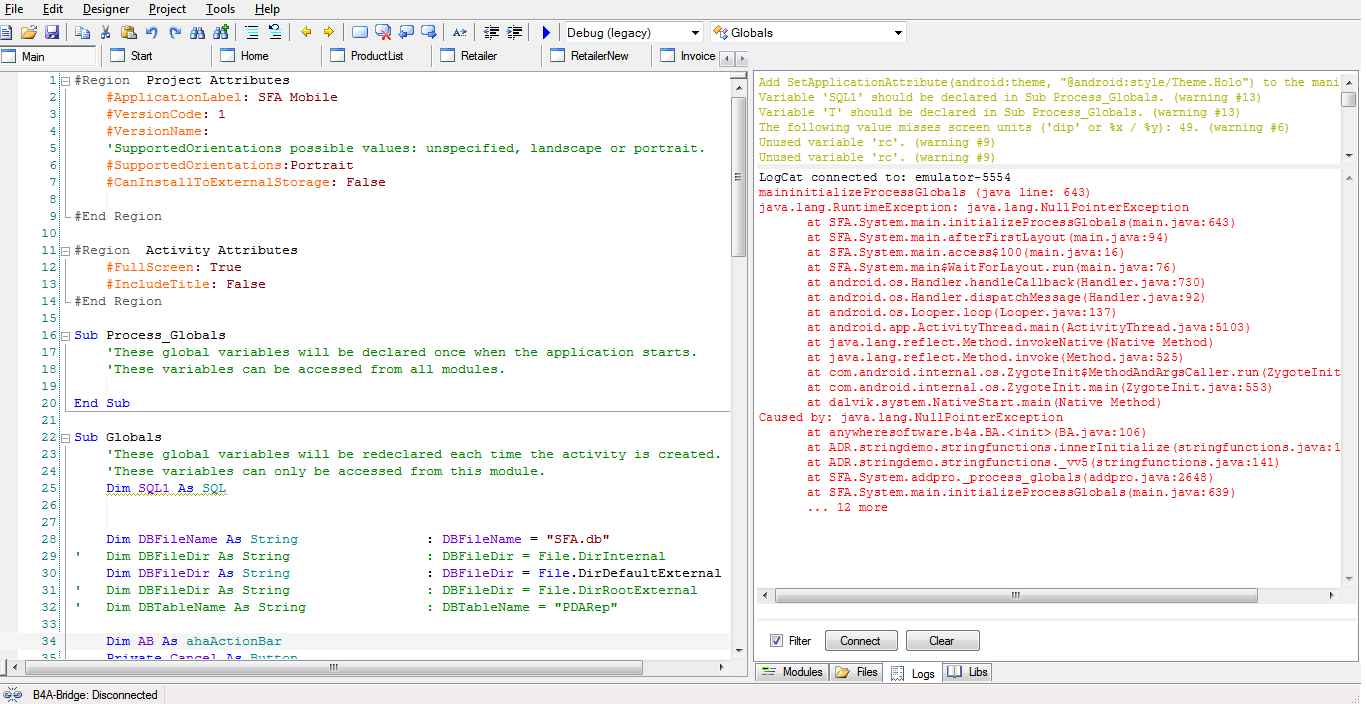Viewport: 1366px width, 704px height.
Task: Switch to the ProductList module tab
Action: [x=376, y=56]
